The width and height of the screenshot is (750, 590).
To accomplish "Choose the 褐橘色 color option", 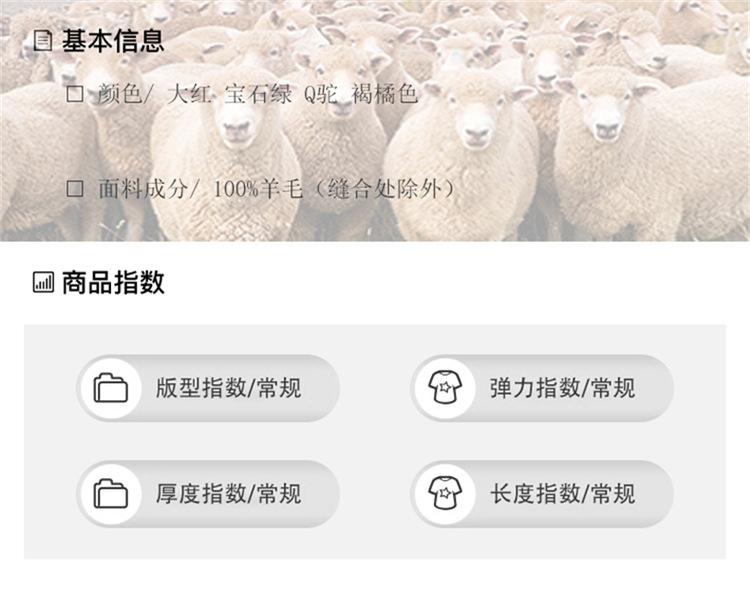I will pos(385,94).
